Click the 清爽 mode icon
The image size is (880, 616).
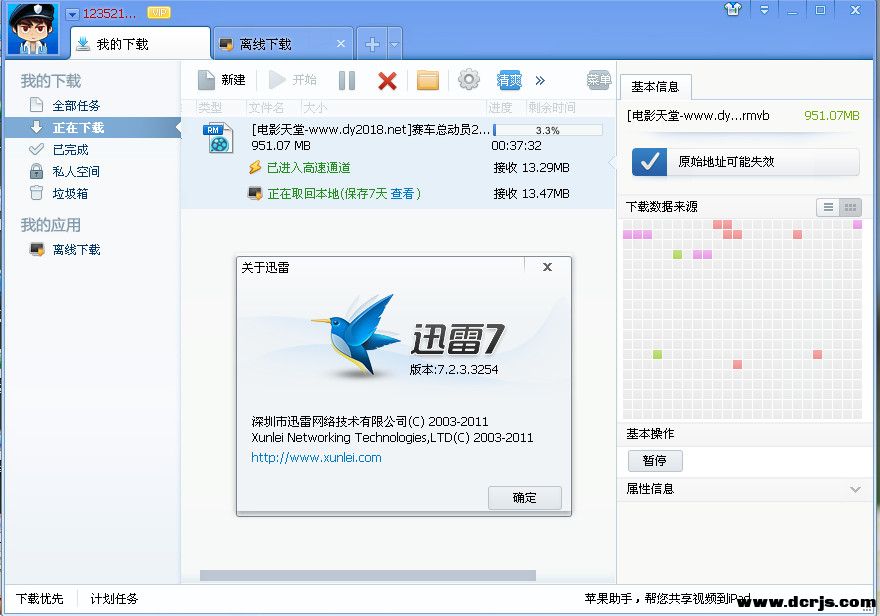[x=509, y=80]
